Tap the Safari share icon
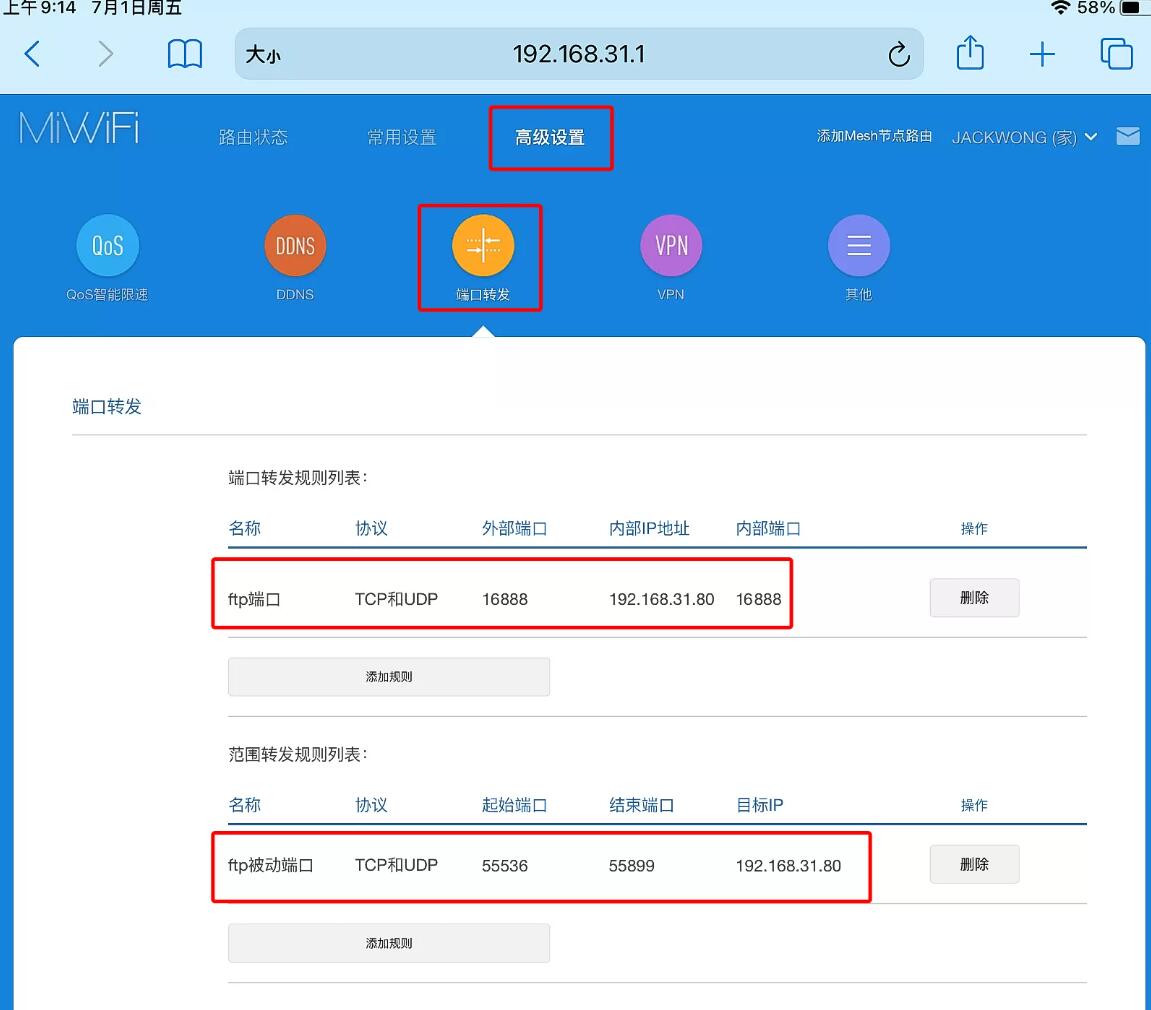The width and height of the screenshot is (1151, 1010). pos(970,54)
